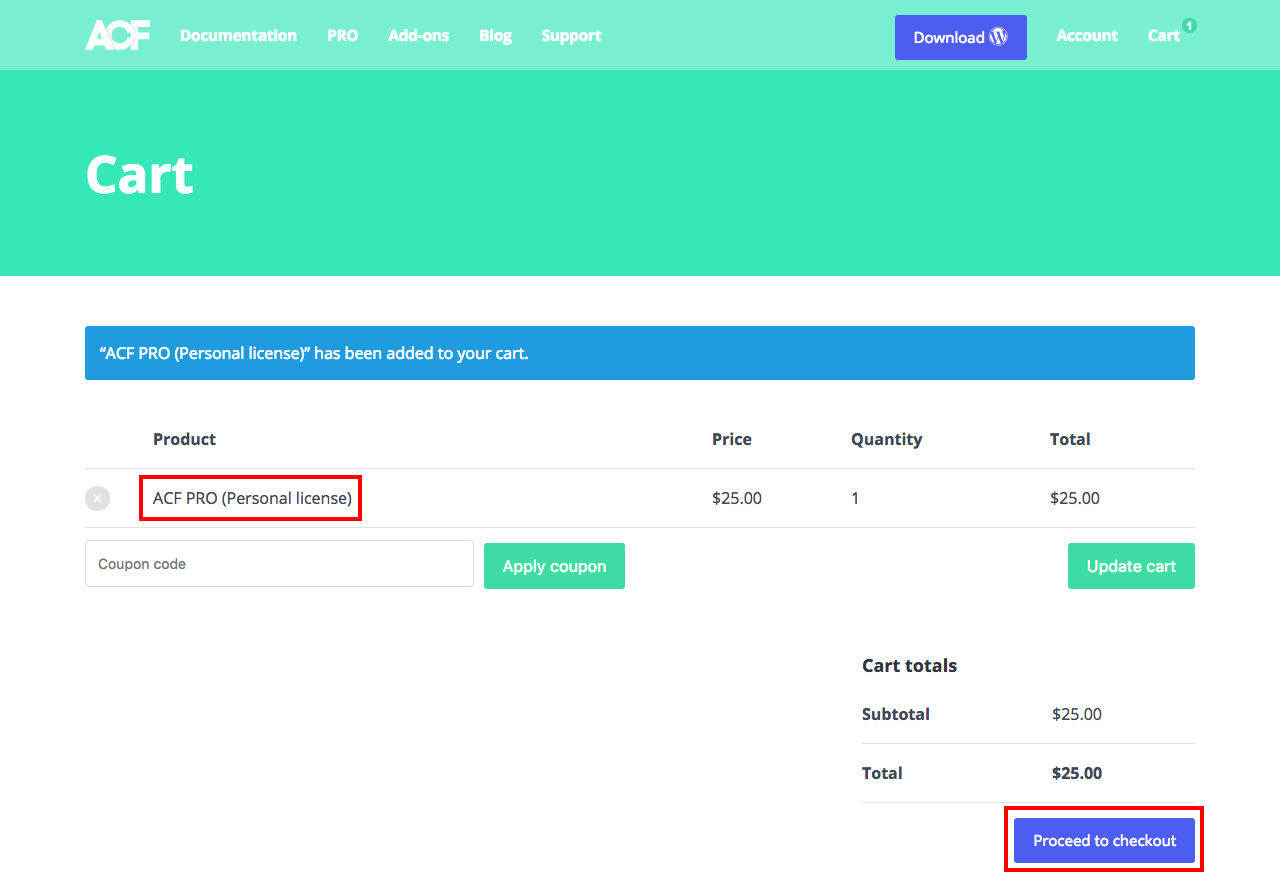Open the Documentation menu item
The image size is (1280, 881).
coord(238,35)
